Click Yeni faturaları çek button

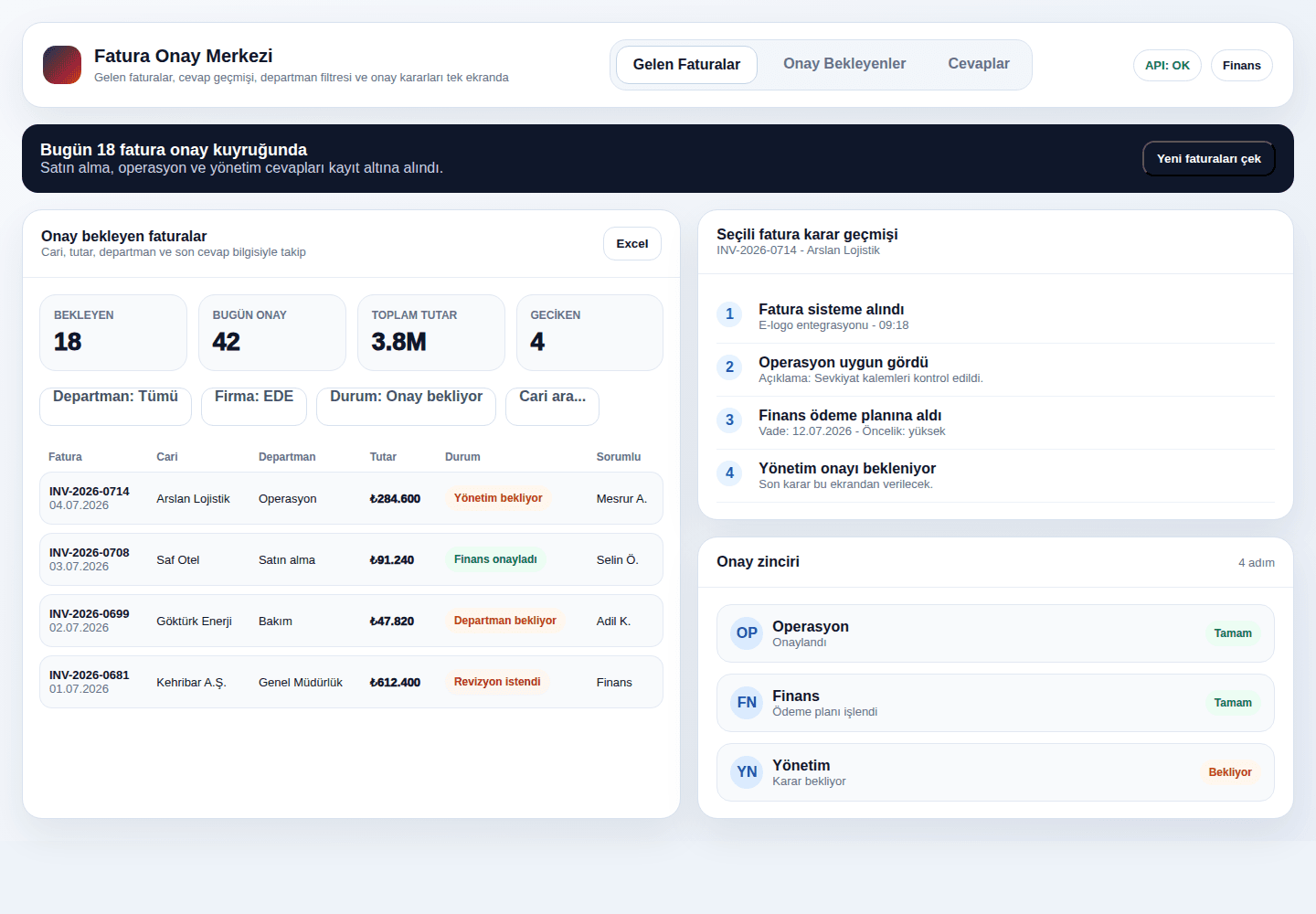[1208, 159]
